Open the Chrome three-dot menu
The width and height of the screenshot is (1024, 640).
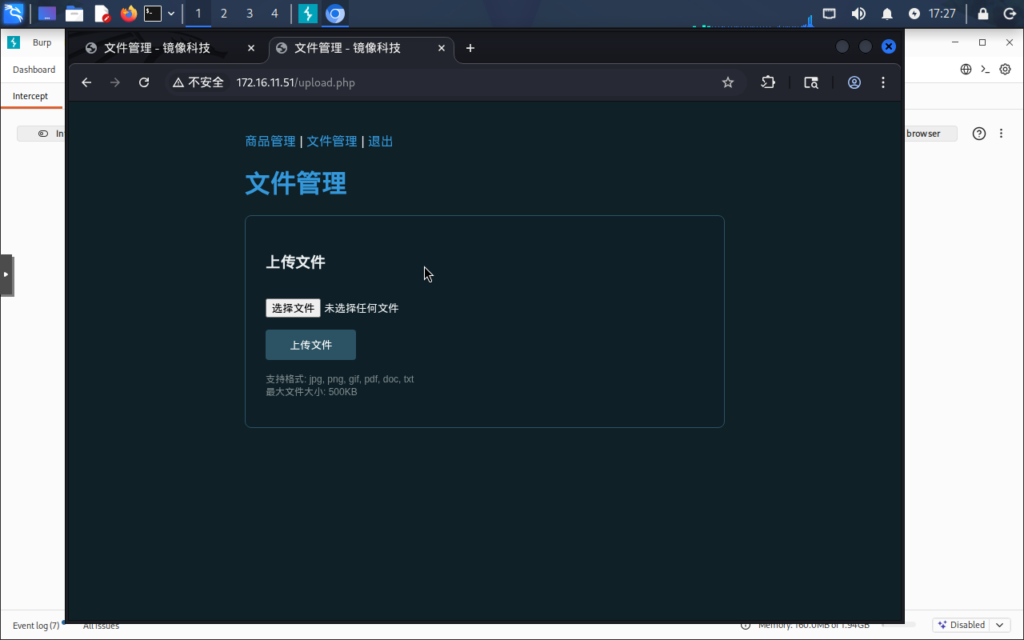pos(882,83)
